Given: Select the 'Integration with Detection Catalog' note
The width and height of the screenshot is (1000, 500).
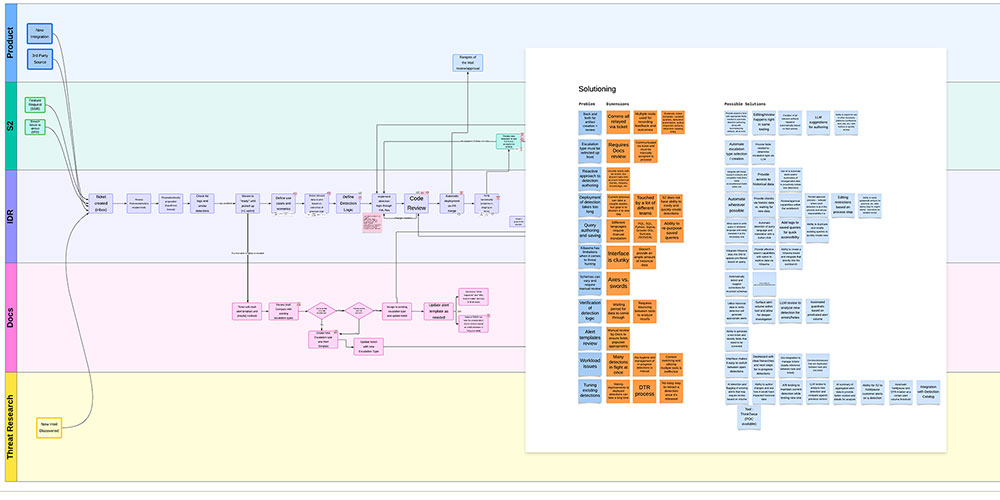Looking at the screenshot, I should [x=929, y=392].
